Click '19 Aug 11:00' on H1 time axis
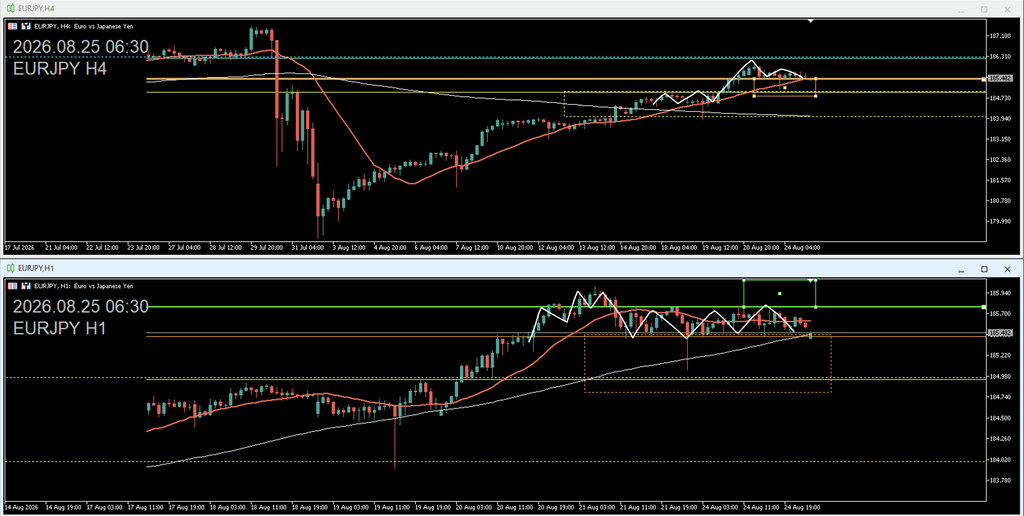This screenshot has height=516, width=1024. (x=391, y=507)
